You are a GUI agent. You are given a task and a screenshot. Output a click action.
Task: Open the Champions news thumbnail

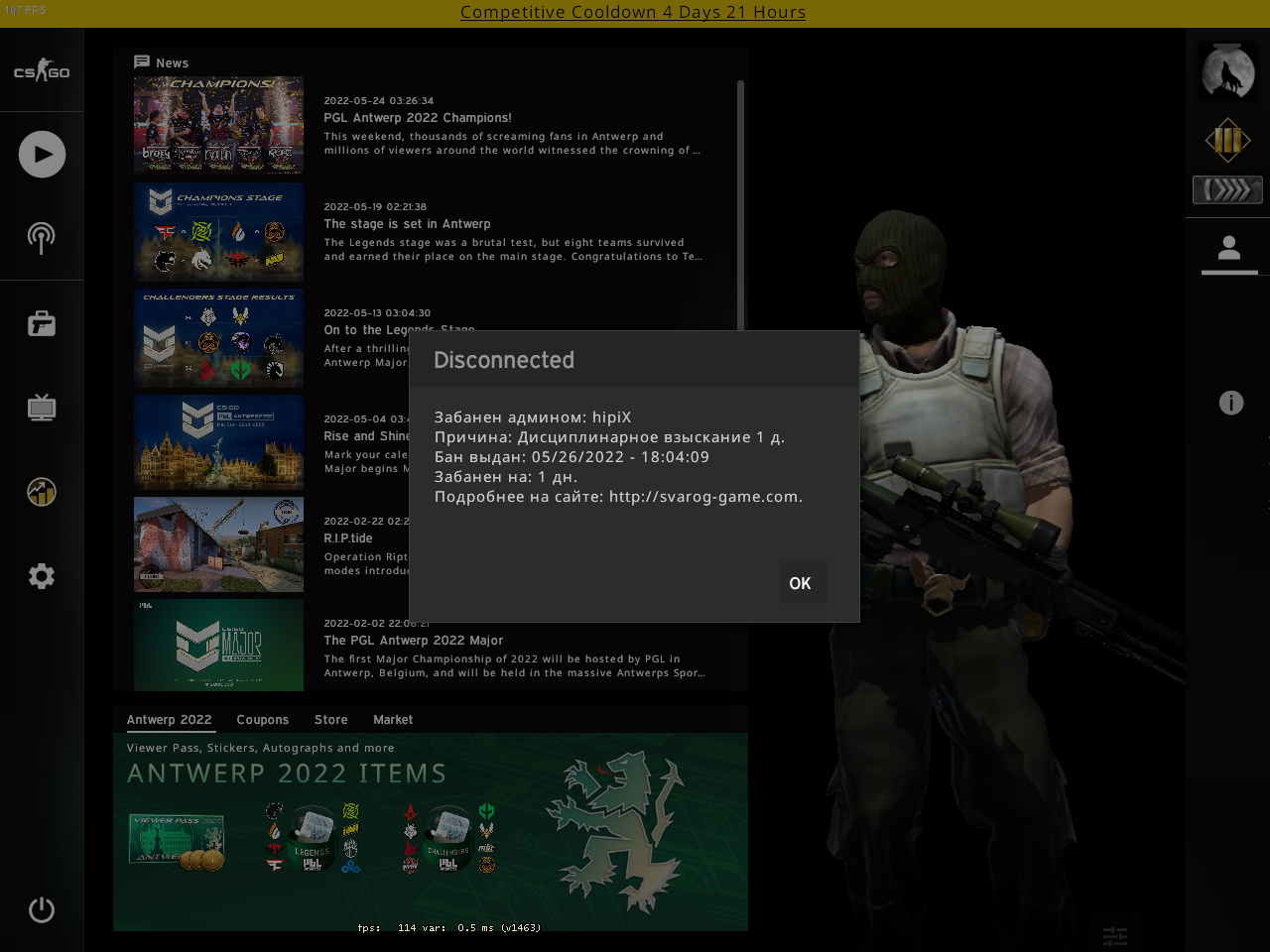tap(218, 125)
